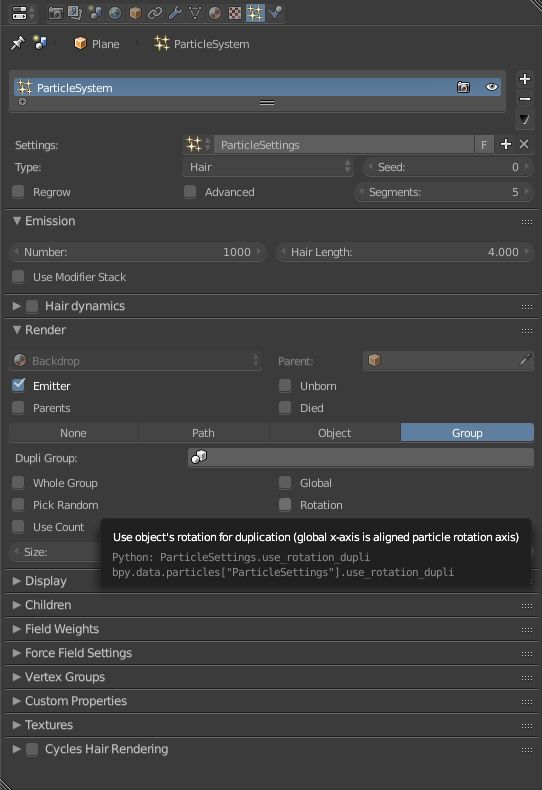
Task: Select the None render type
Action: (74, 433)
